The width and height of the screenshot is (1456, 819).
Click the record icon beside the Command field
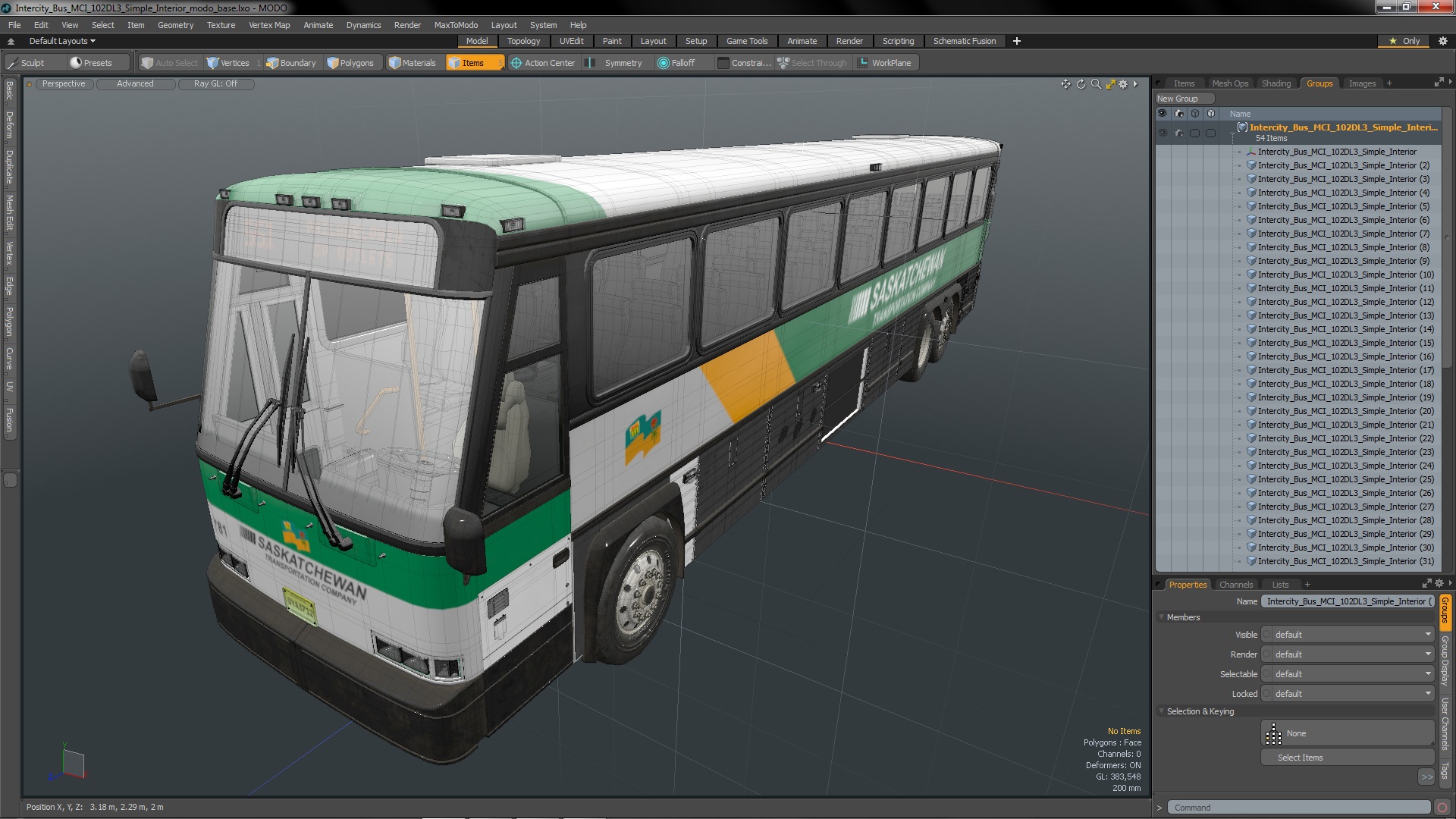coord(1442,808)
